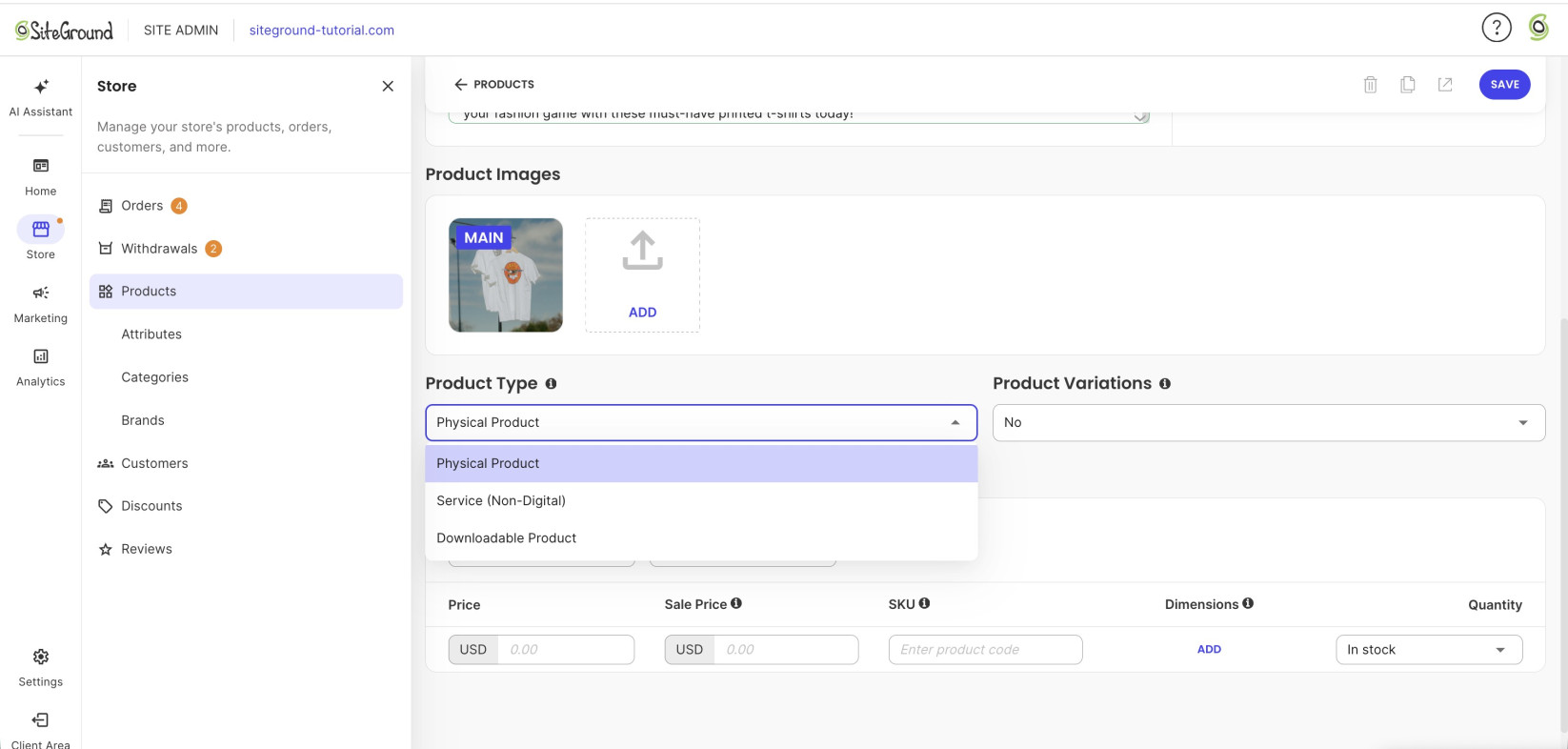Image resolution: width=1568 pixels, height=749 pixels.
Task: Open product preview in new window icon
Action: tap(1445, 84)
